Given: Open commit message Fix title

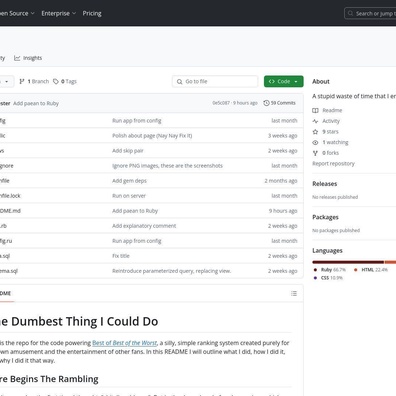Looking at the screenshot, I should [121, 256].
